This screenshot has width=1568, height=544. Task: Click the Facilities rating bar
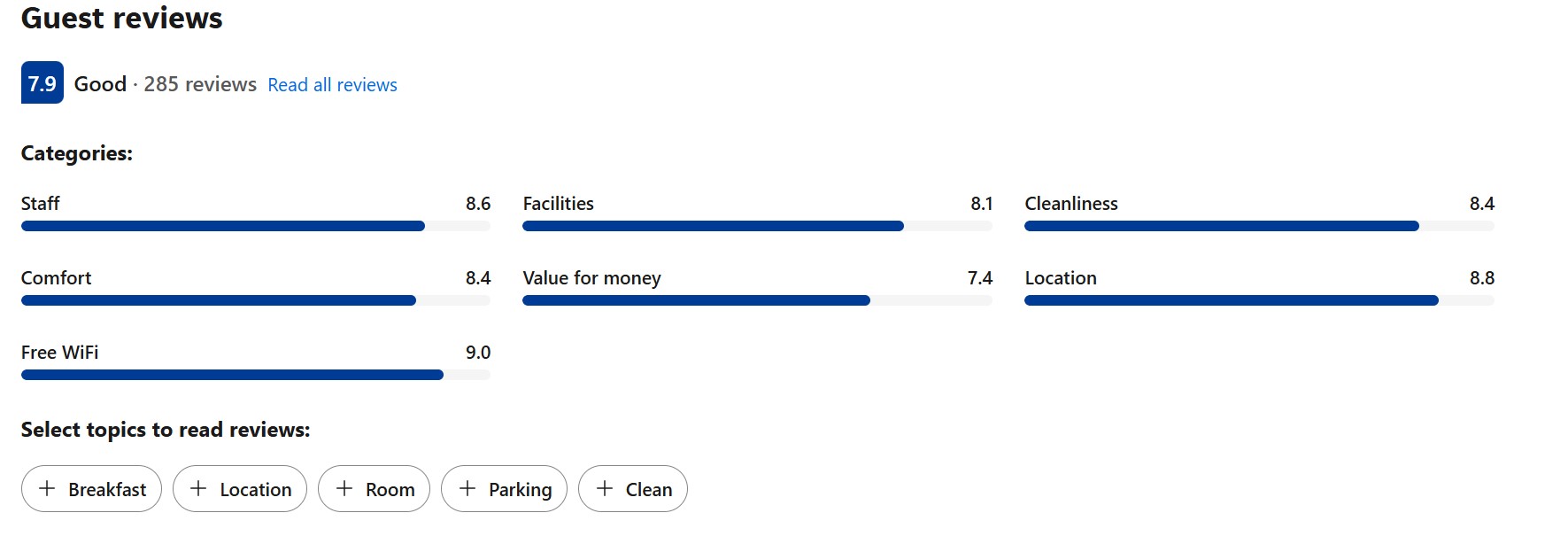coord(757,226)
